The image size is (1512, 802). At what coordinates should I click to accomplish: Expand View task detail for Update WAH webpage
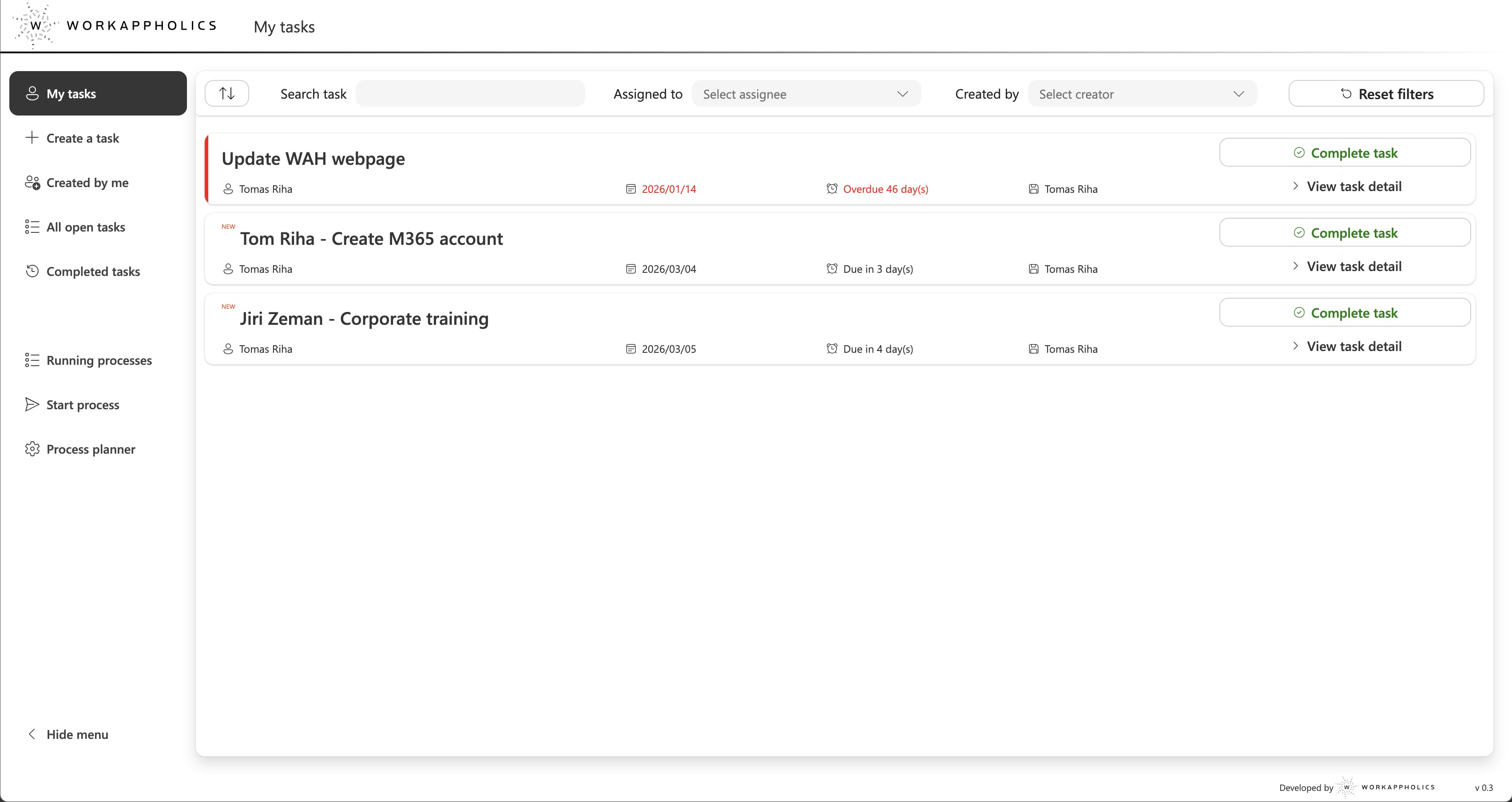(x=1346, y=187)
